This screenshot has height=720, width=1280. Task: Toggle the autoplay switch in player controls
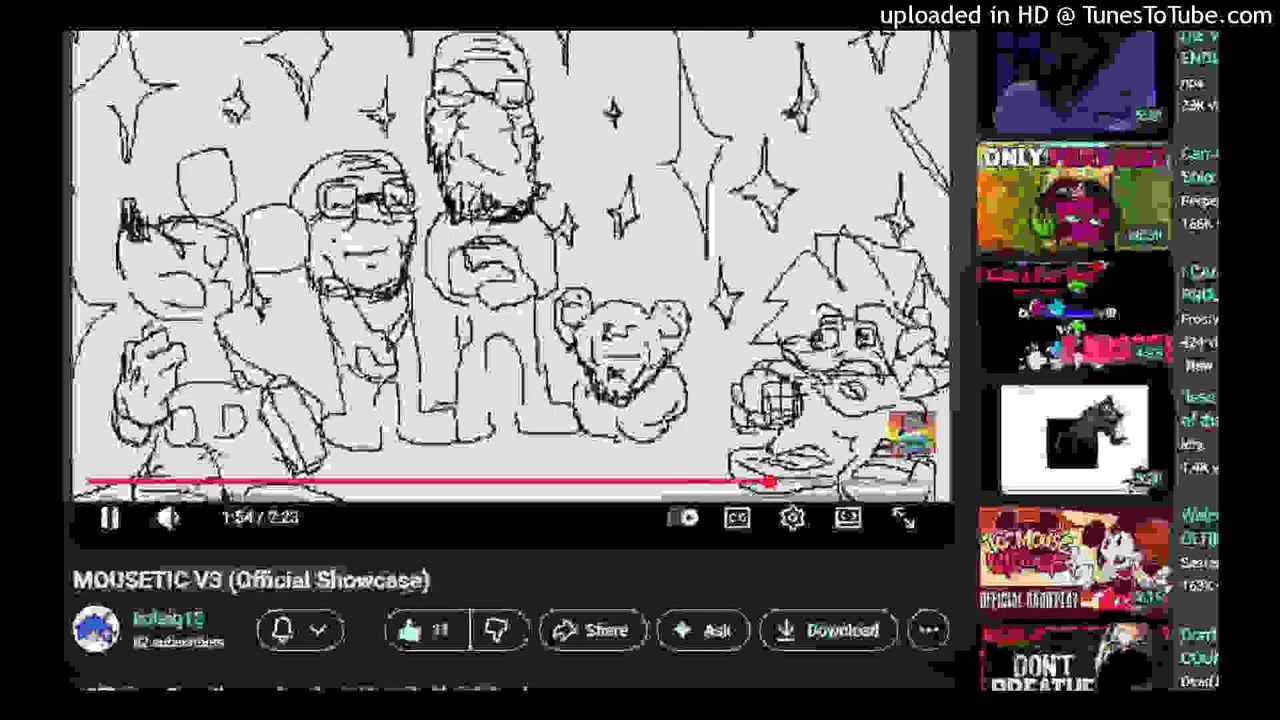point(683,517)
